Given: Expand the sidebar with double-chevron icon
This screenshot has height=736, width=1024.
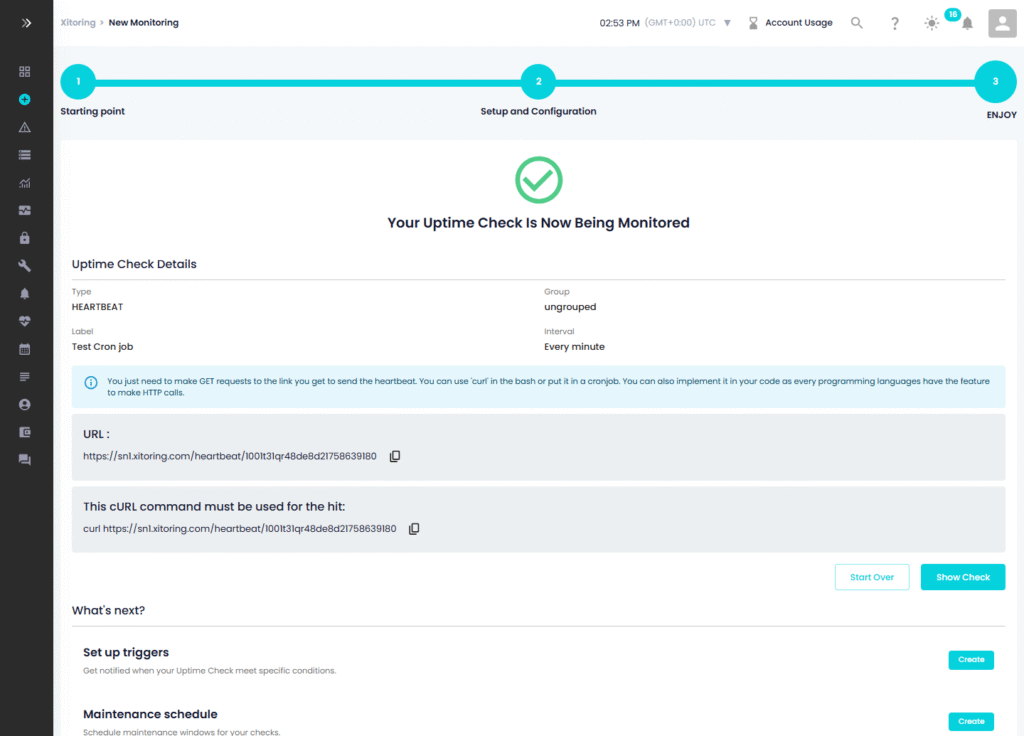Looking at the screenshot, I should (x=26, y=22).
